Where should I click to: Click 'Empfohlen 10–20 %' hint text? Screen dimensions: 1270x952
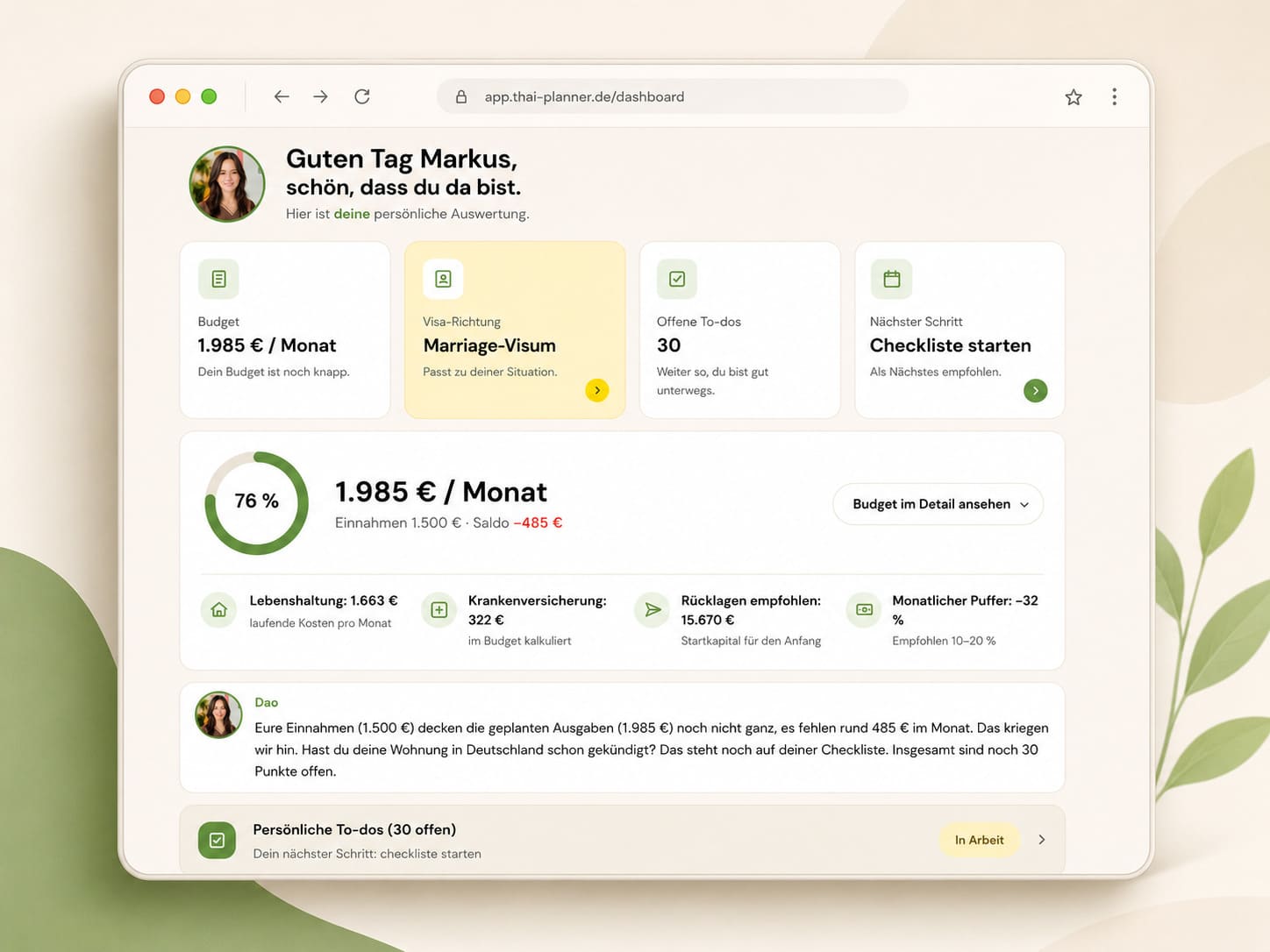click(944, 641)
